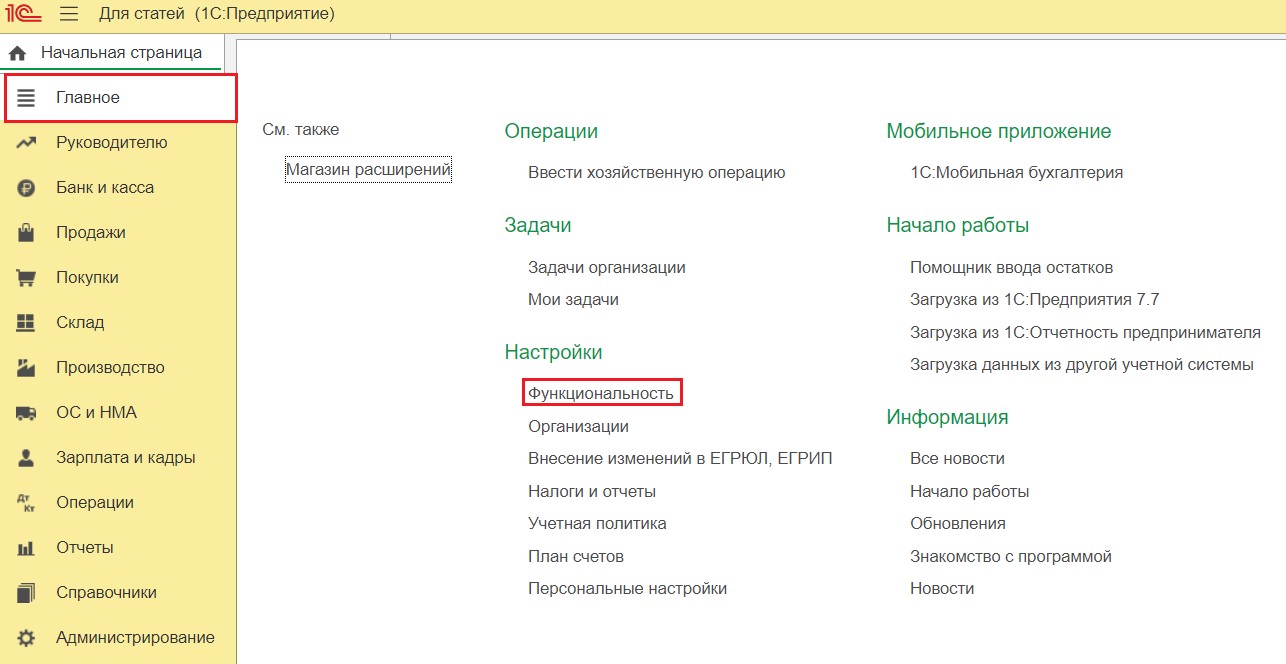The image size is (1286, 664).
Task: Click the Операции Дт/Кт icon
Action: click(26, 503)
